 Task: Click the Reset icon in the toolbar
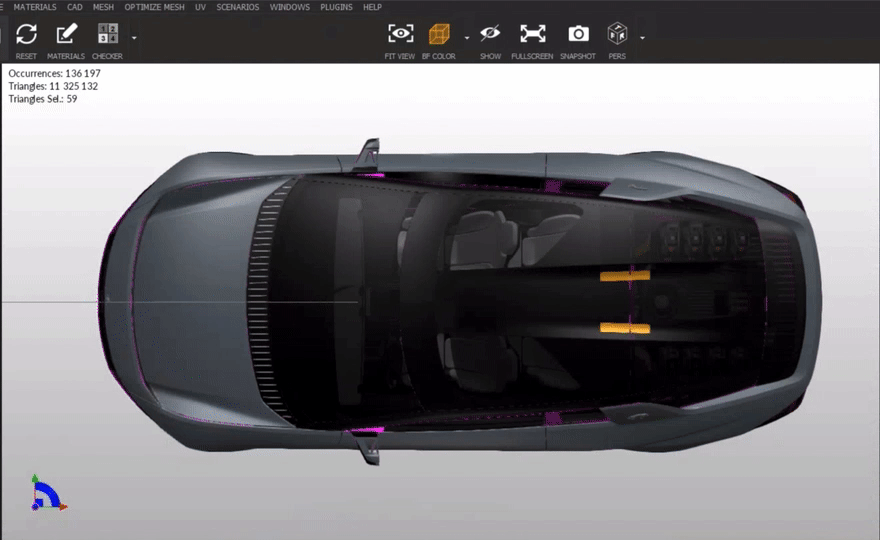pyautogui.click(x=26, y=34)
